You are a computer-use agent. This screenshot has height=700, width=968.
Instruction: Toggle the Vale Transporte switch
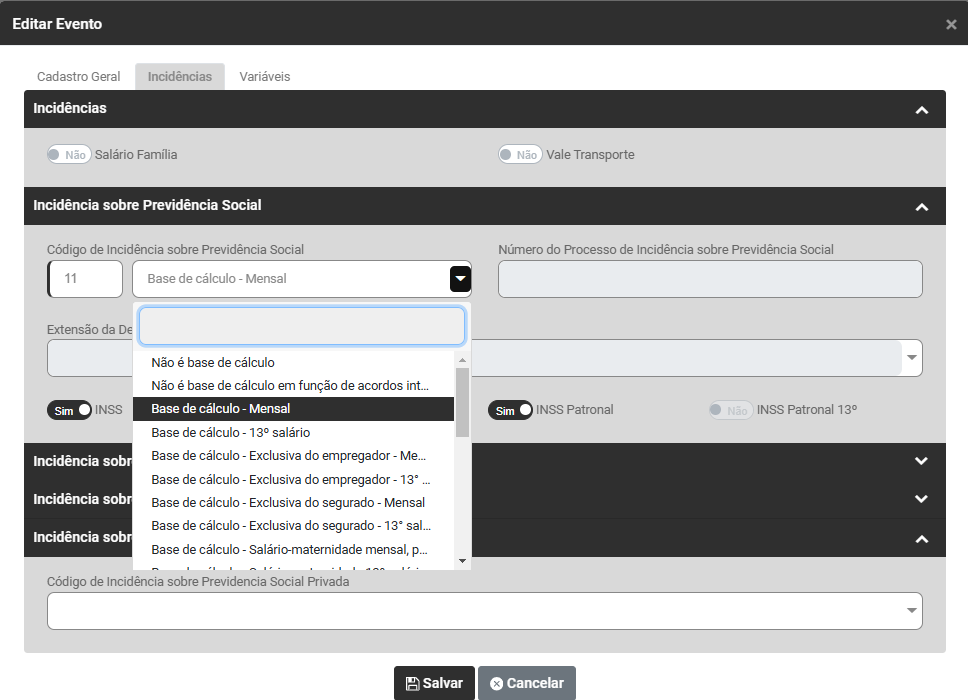[520, 154]
